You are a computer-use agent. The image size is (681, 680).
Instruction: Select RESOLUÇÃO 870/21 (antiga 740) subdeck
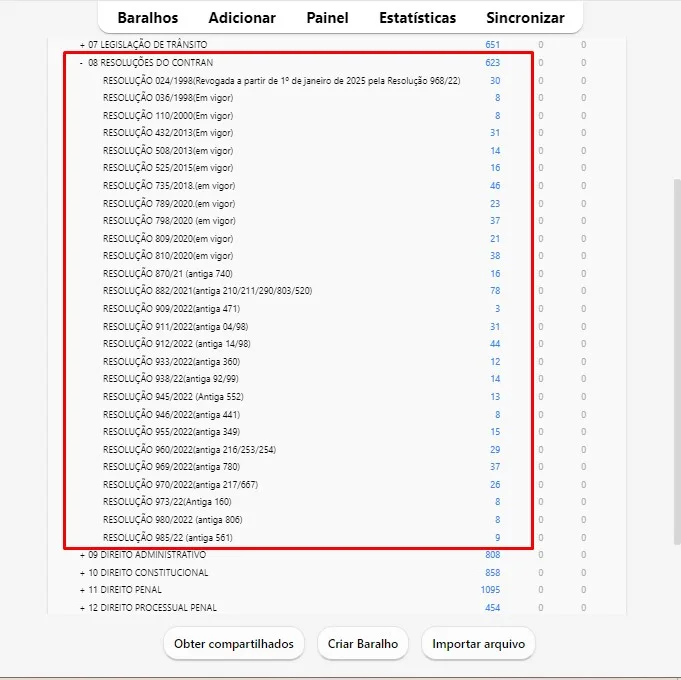point(168,274)
